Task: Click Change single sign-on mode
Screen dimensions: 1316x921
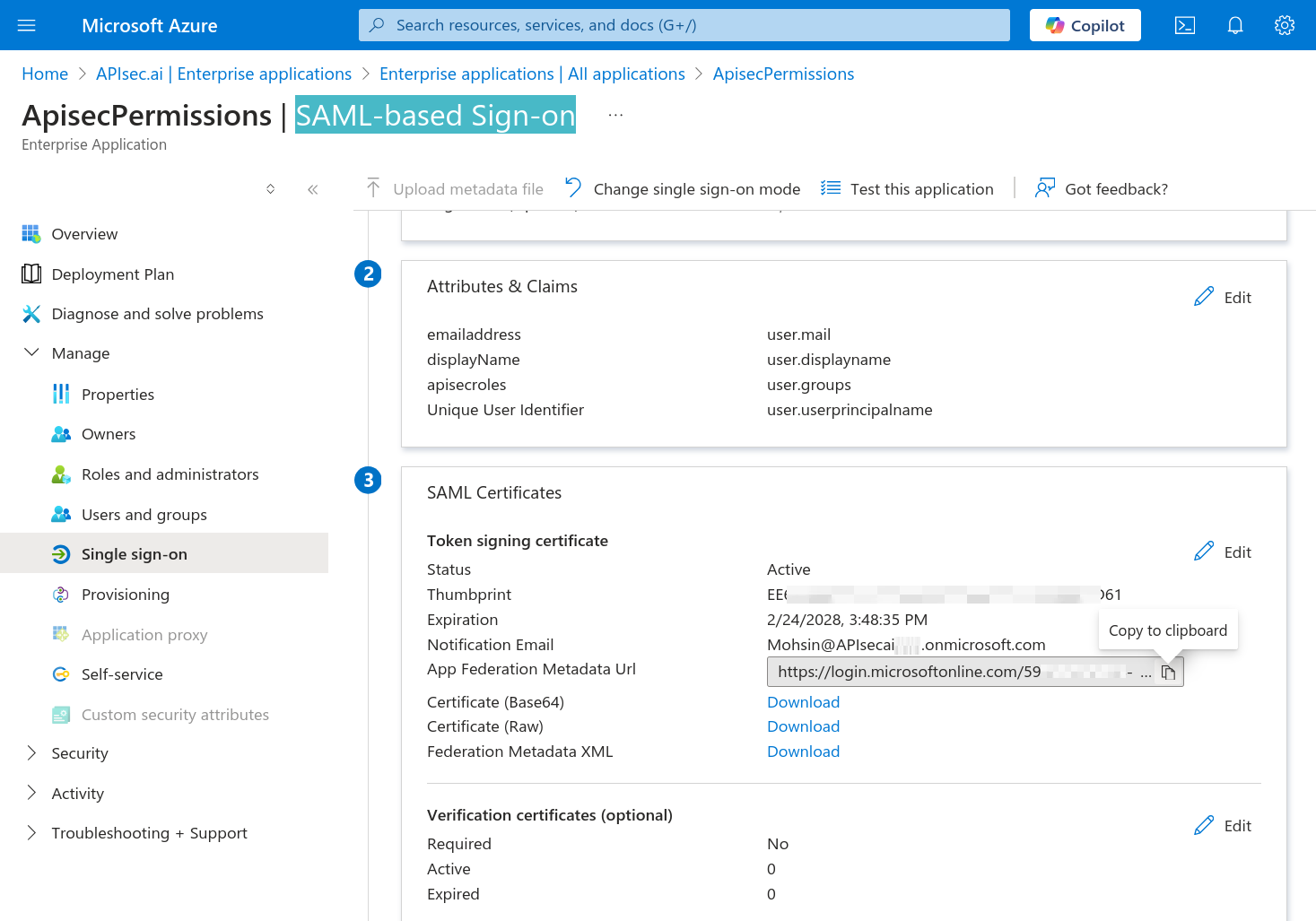Action: [x=683, y=189]
